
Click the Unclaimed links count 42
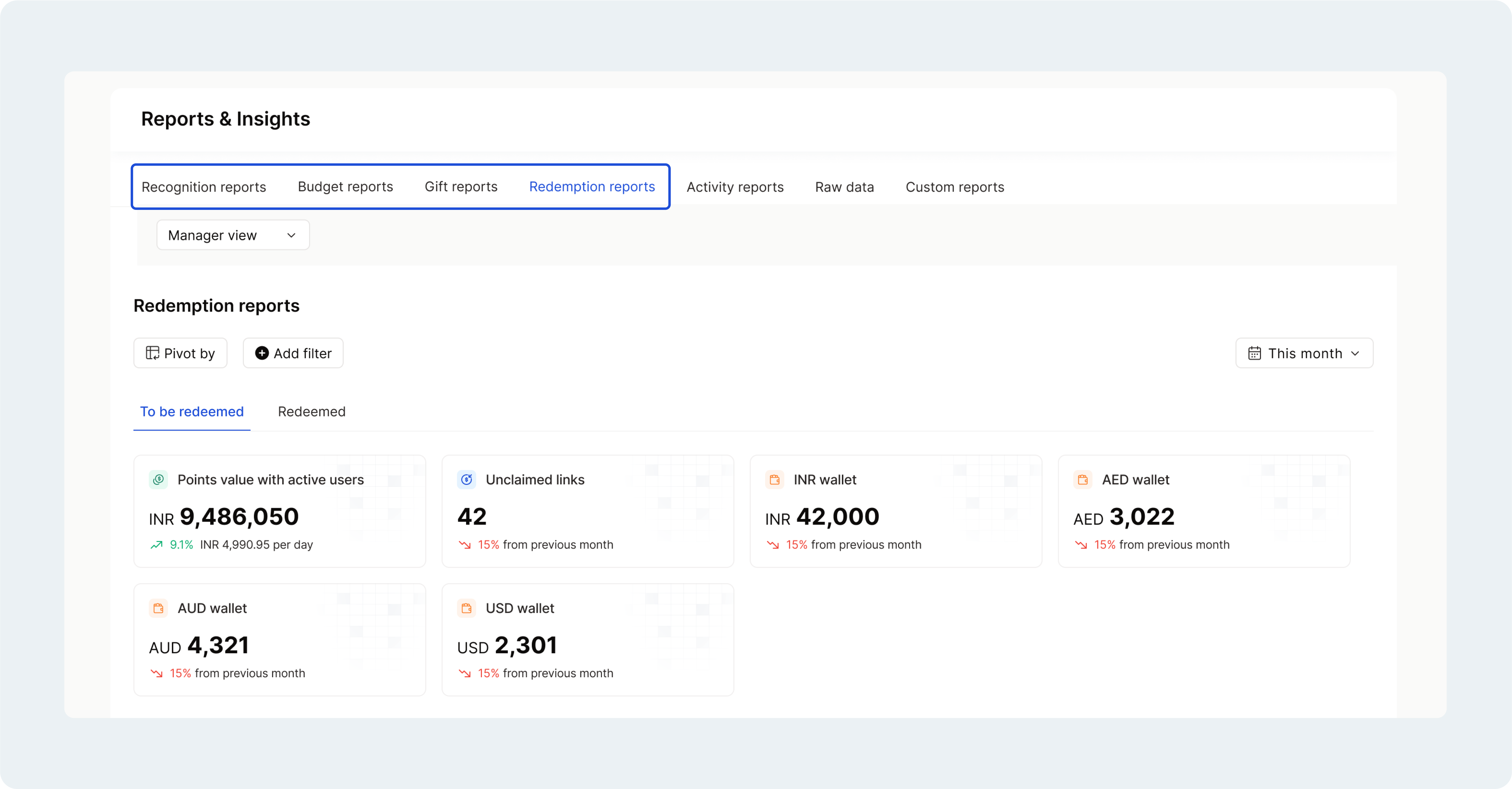472,517
